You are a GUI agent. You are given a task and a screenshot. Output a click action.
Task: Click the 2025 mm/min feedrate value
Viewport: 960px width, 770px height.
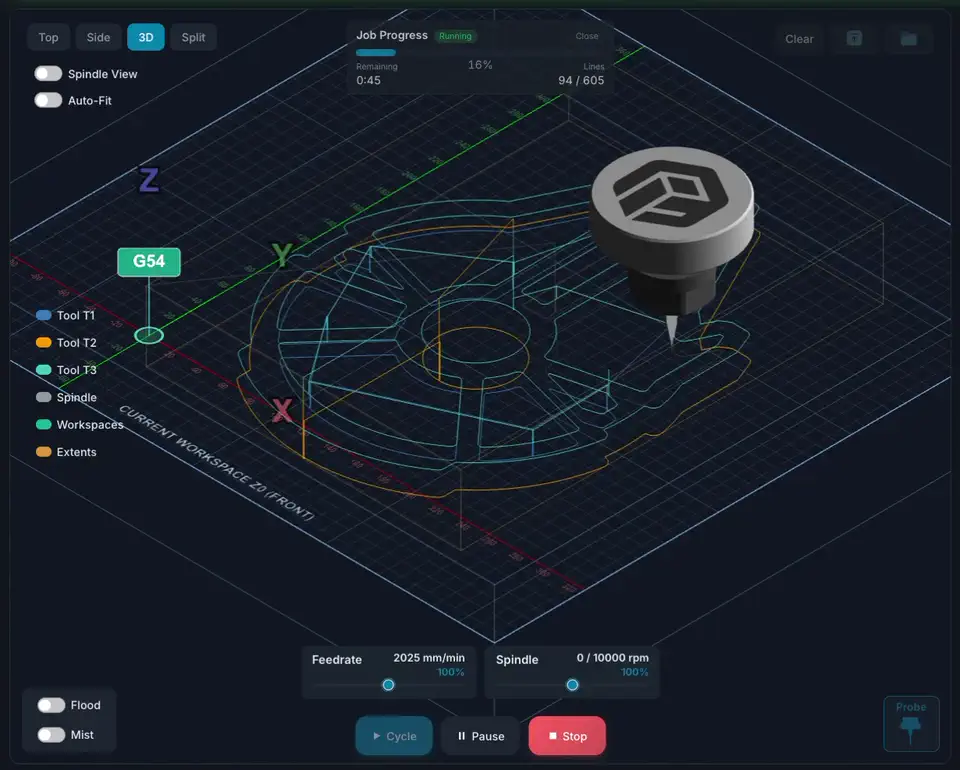[x=429, y=658]
